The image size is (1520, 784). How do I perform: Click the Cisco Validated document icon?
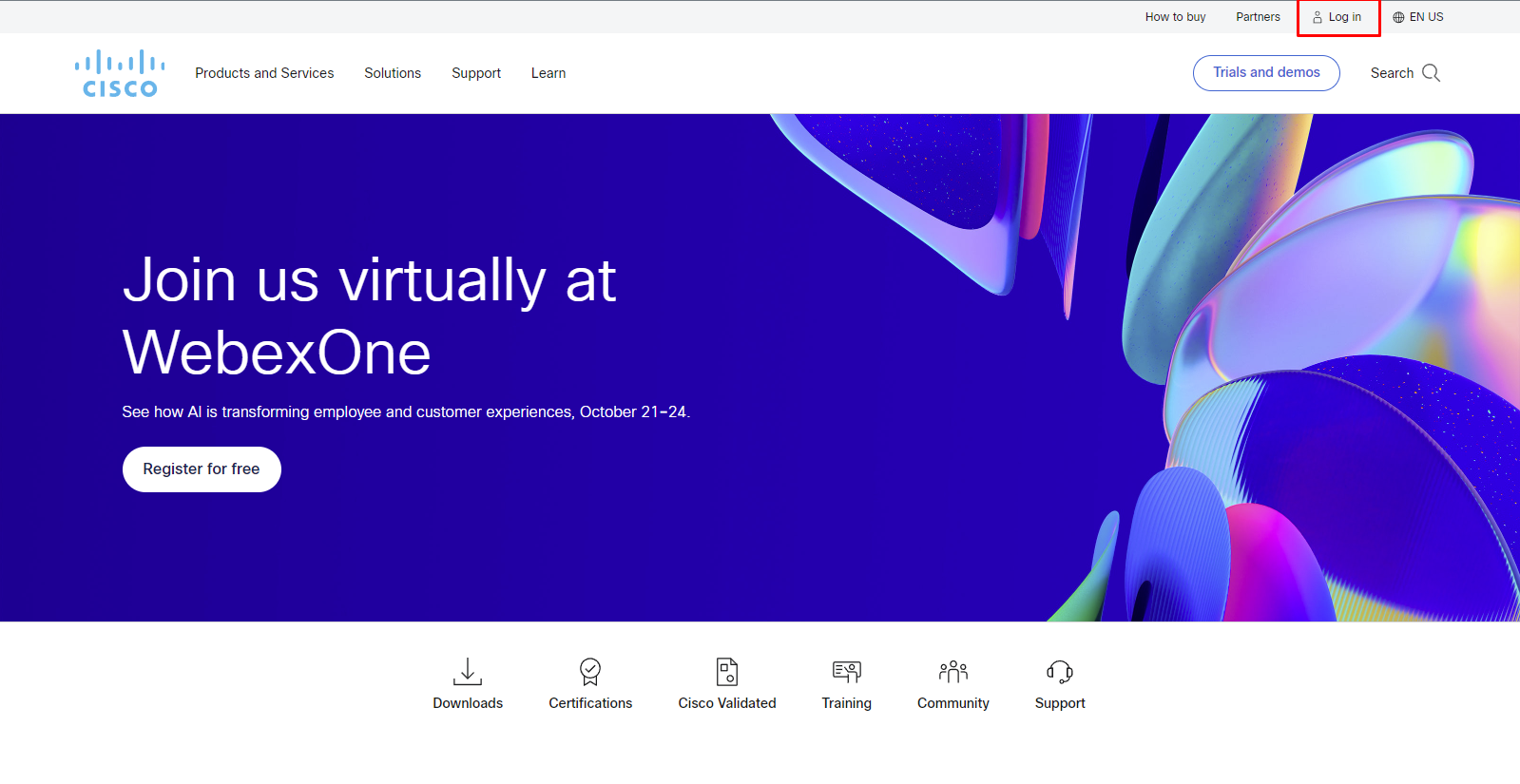[x=727, y=672]
